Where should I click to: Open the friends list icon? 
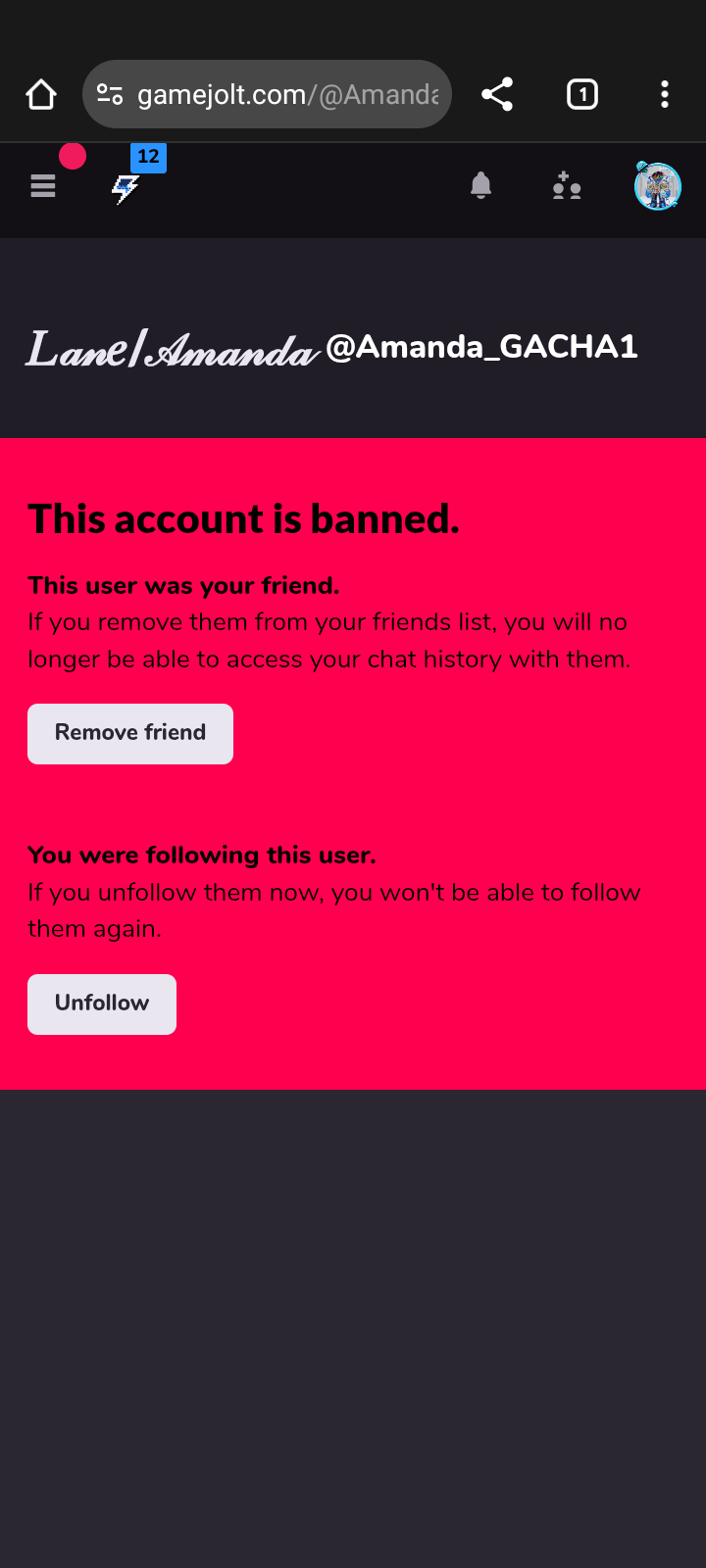click(x=567, y=185)
